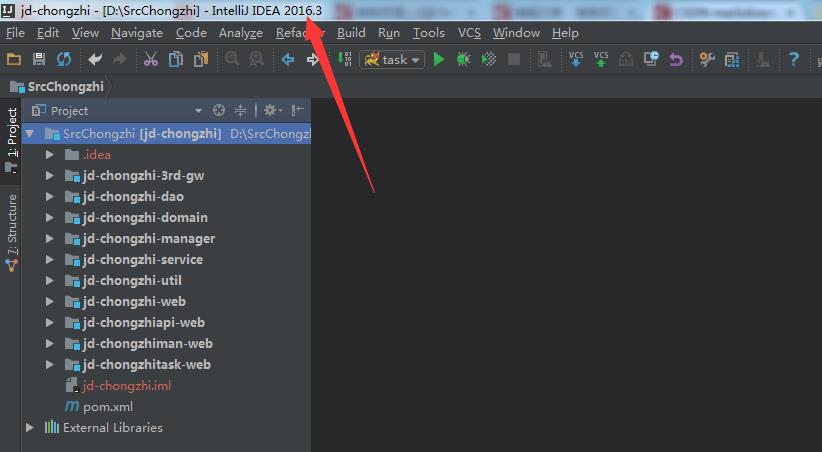This screenshot has height=452, width=822.
Task: Expand External Libraries node
Action: click(x=30, y=427)
